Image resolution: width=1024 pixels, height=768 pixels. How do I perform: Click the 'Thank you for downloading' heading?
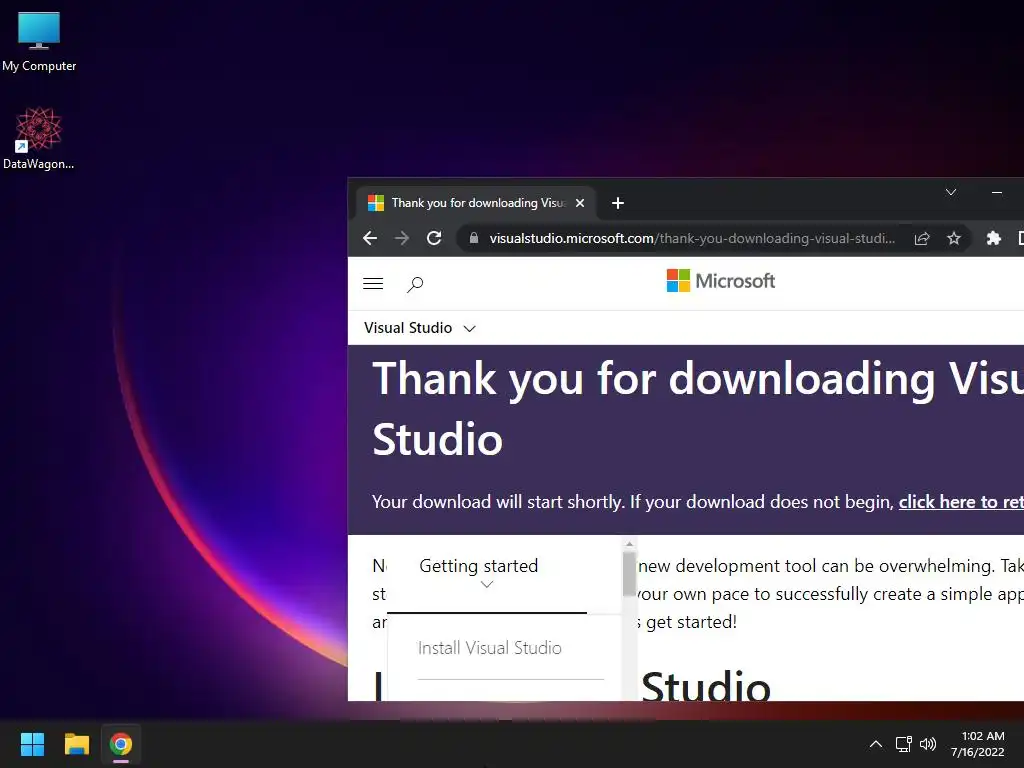coord(697,408)
